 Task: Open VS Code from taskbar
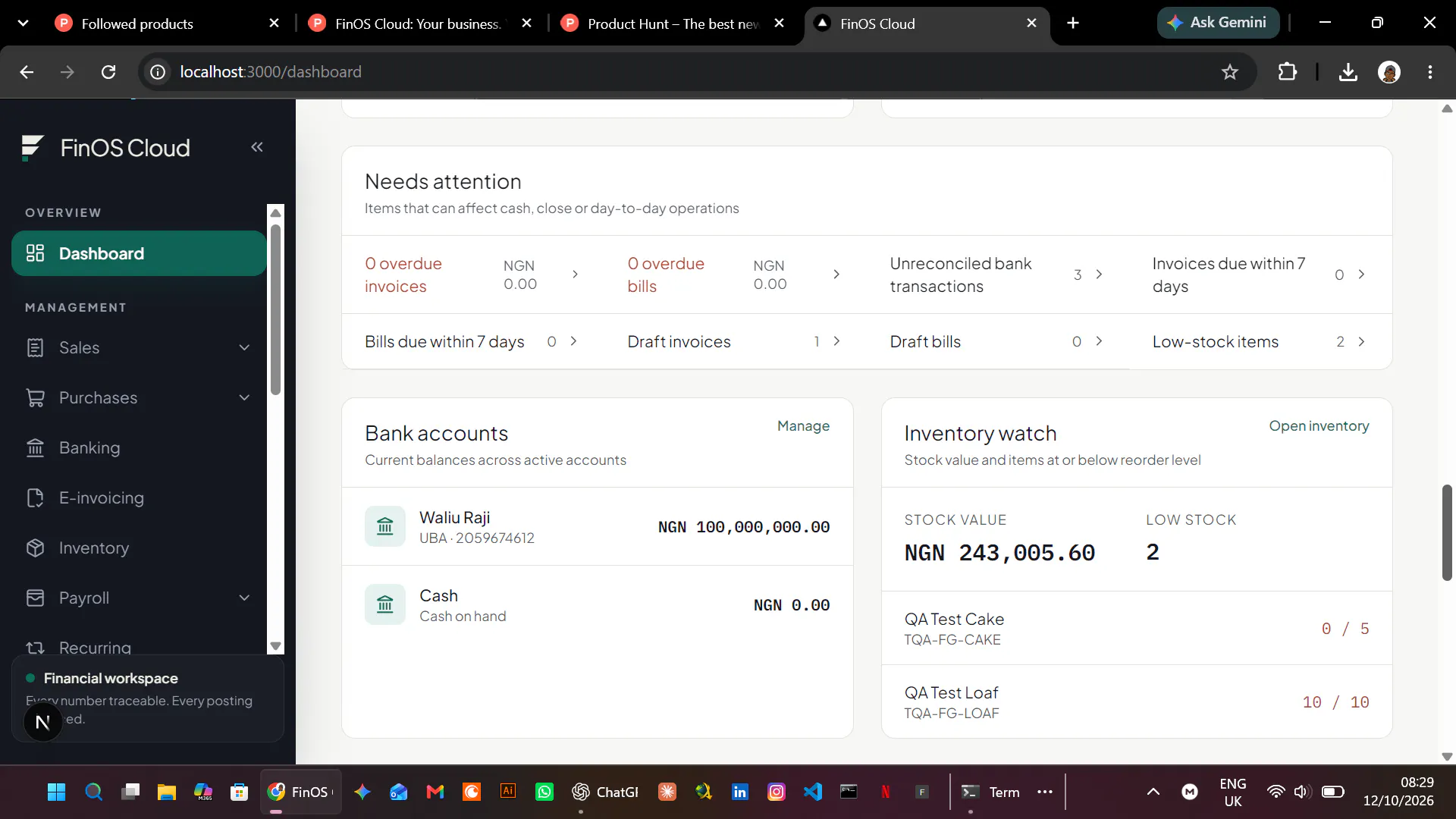pos(813,792)
